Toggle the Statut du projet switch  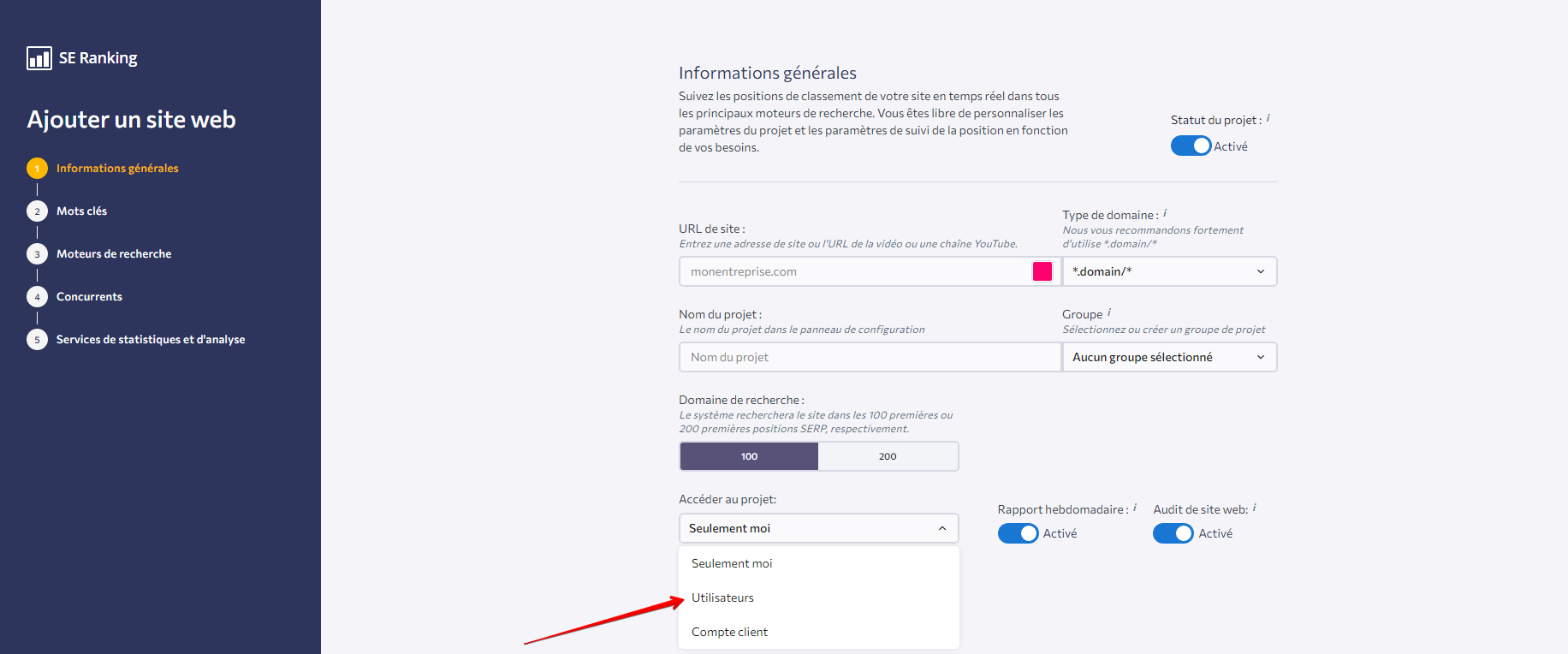1191,146
